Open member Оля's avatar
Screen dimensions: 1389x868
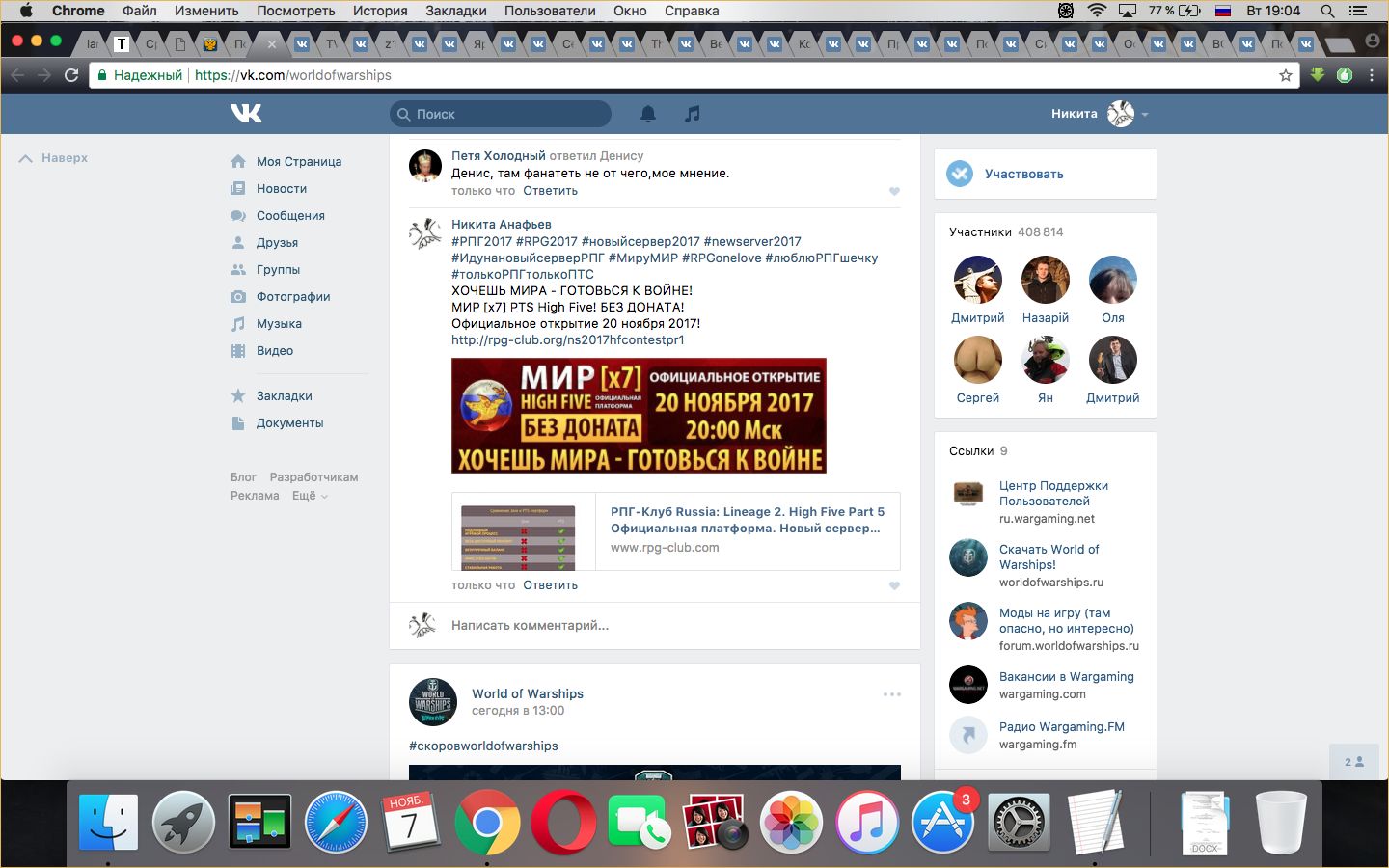click(1113, 280)
